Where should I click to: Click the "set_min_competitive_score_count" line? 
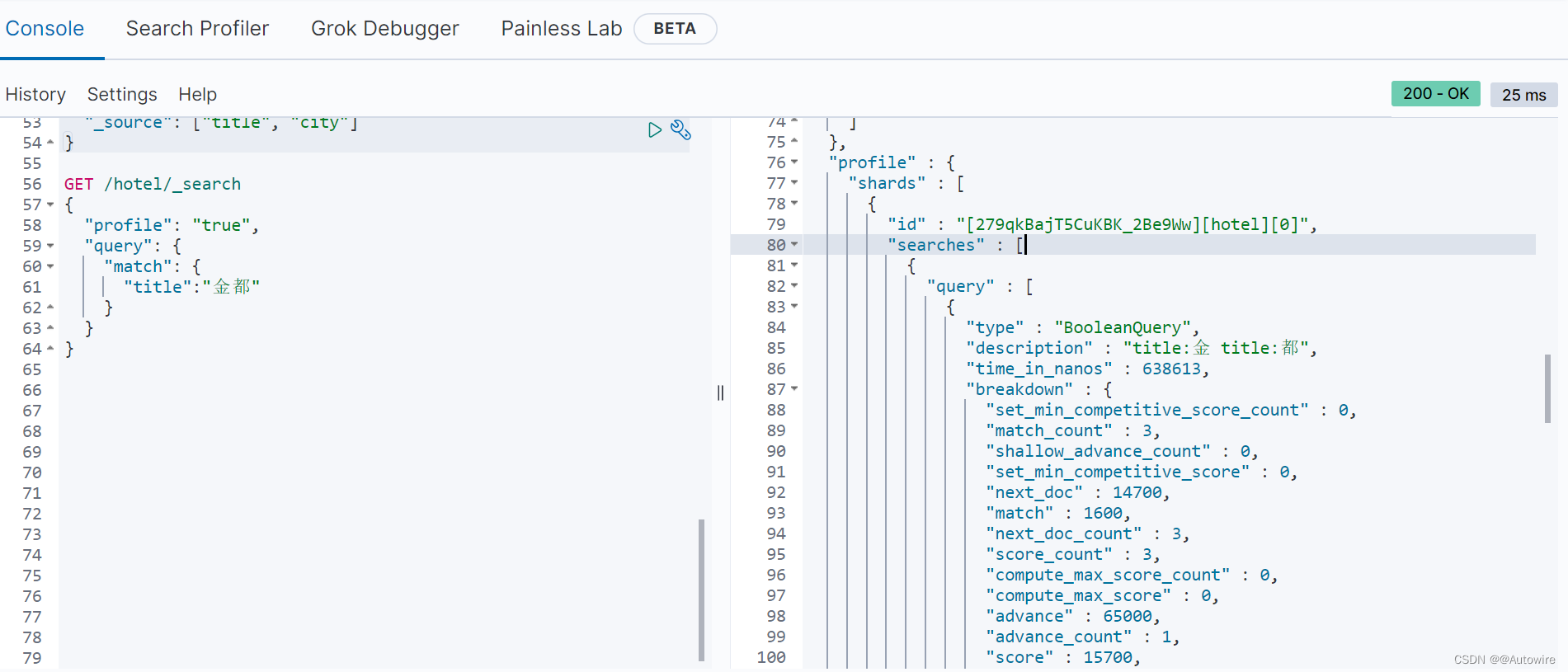(x=1171, y=410)
